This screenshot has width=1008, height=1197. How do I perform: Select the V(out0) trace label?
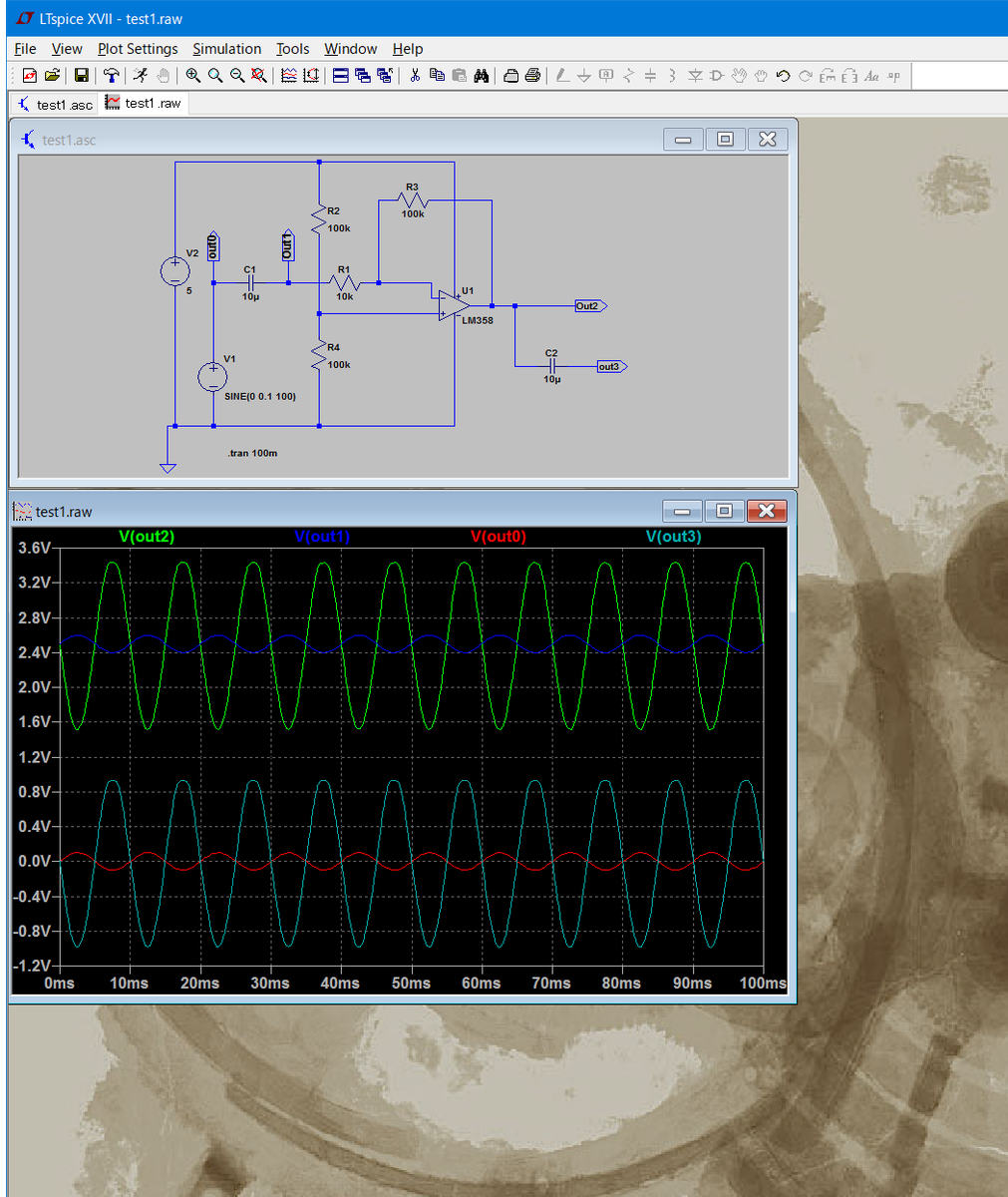499,537
